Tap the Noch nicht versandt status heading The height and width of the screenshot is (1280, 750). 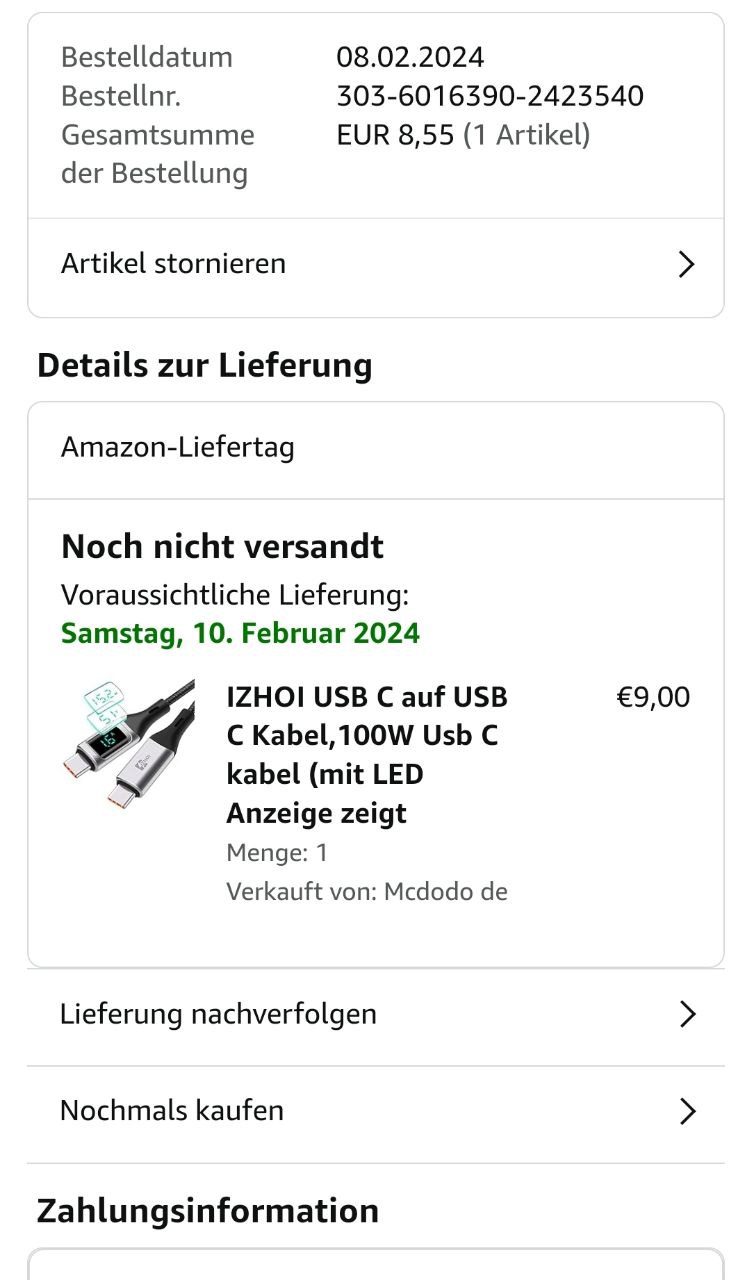point(223,547)
